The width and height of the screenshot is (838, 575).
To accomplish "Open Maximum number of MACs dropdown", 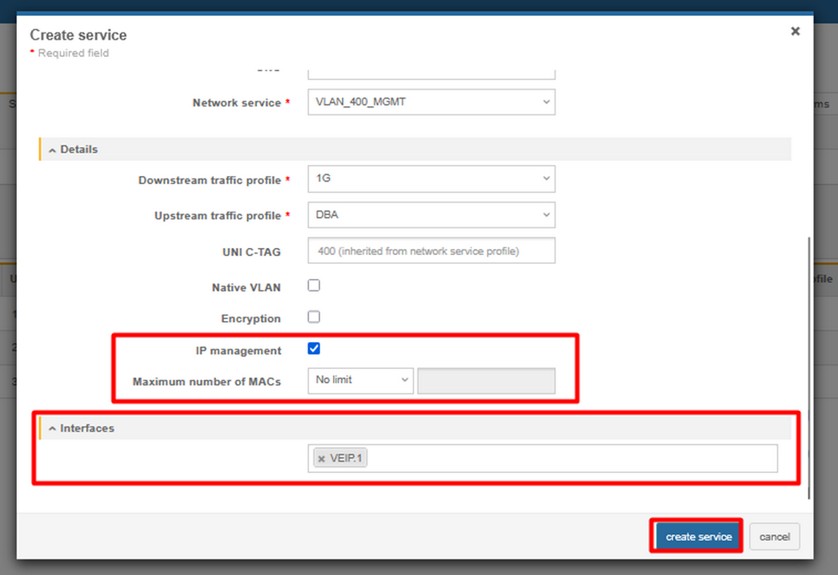I will tap(360, 381).
